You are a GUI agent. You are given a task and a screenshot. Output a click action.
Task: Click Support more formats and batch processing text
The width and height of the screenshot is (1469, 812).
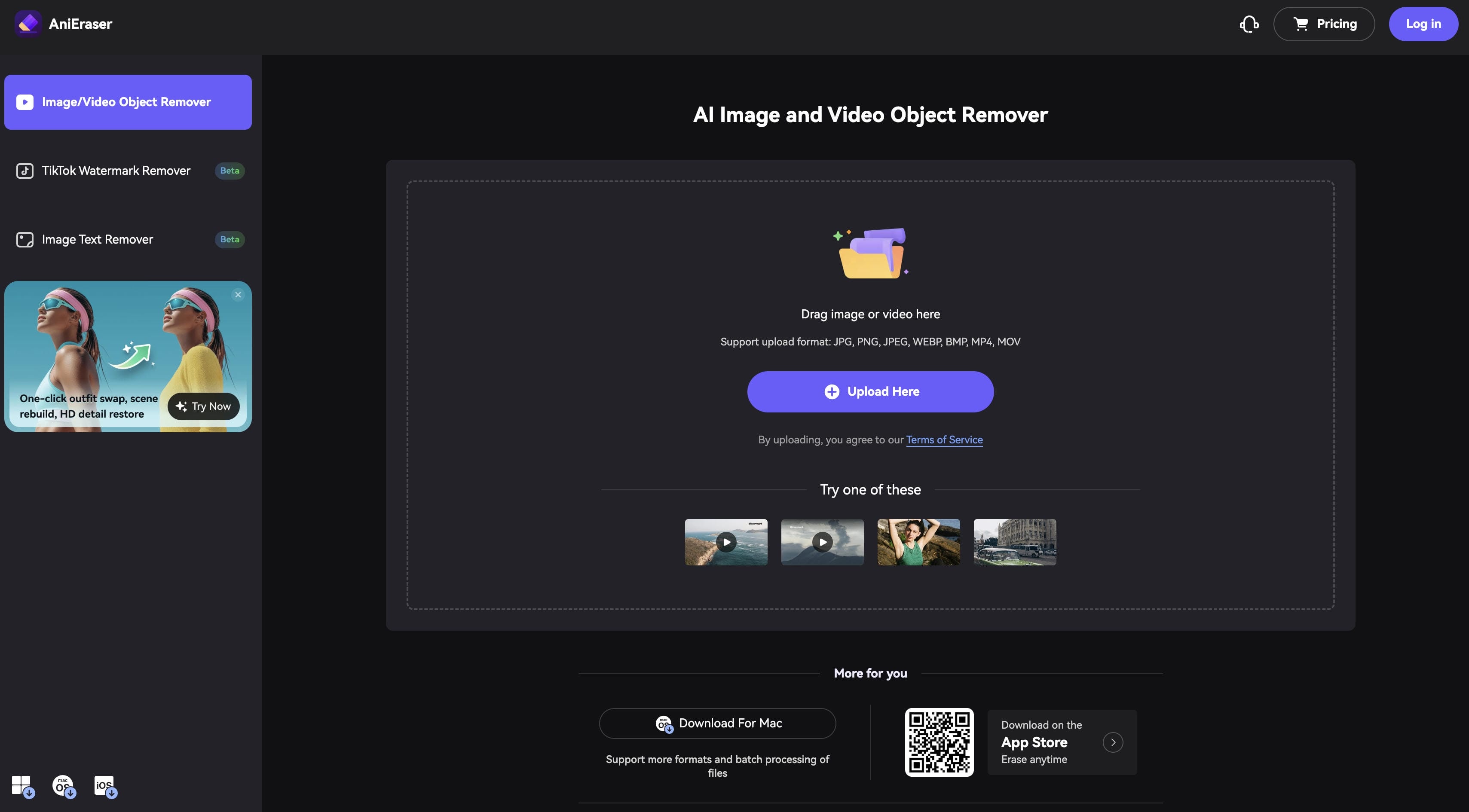717,766
